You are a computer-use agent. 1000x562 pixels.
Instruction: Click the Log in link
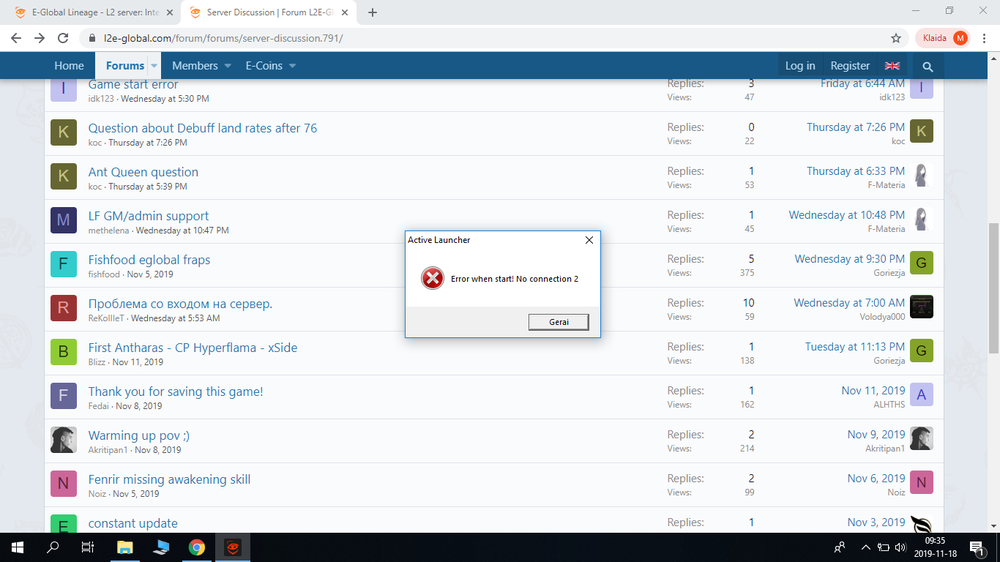click(799, 66)
